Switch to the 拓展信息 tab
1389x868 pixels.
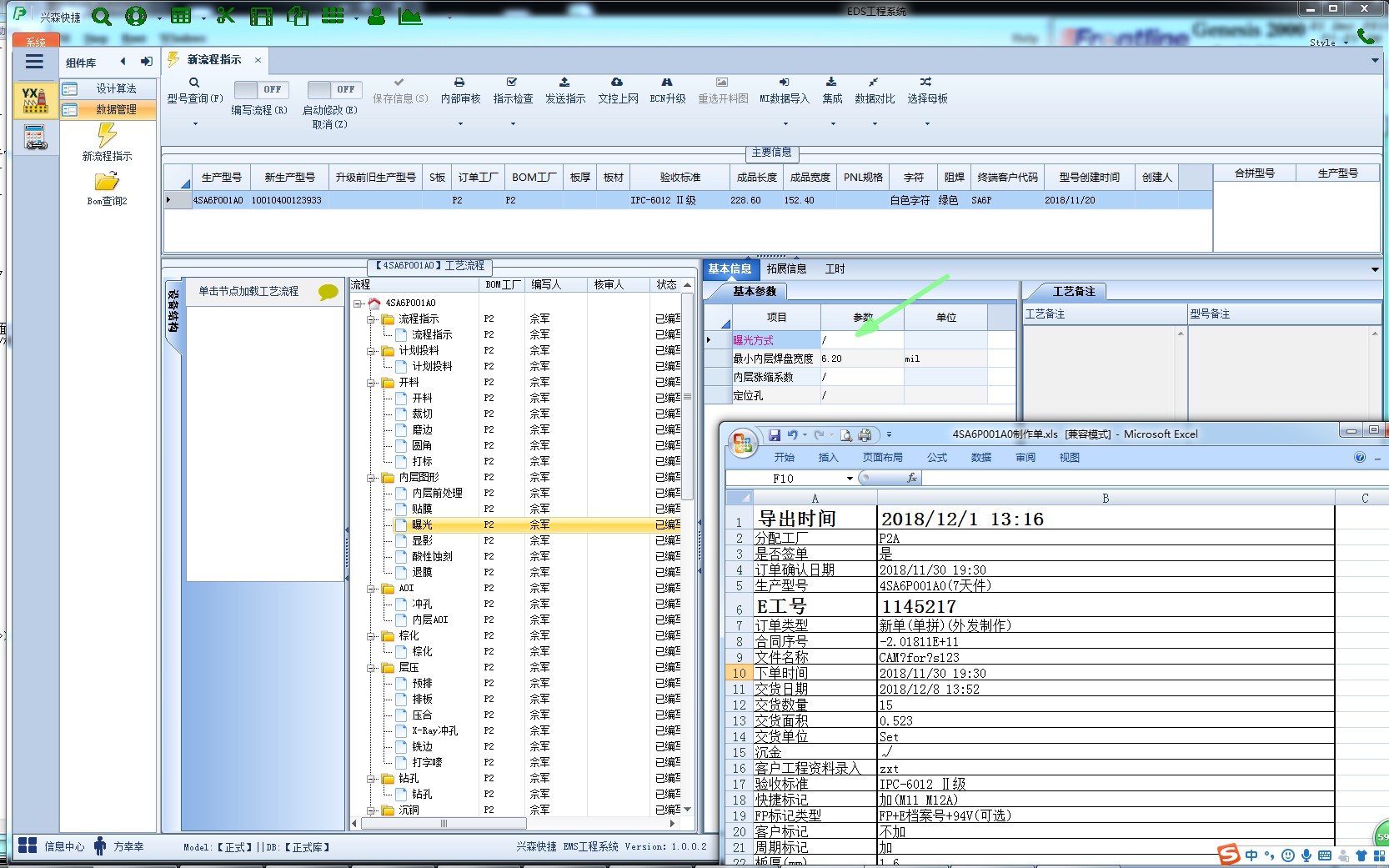click(x=786, y=268)
